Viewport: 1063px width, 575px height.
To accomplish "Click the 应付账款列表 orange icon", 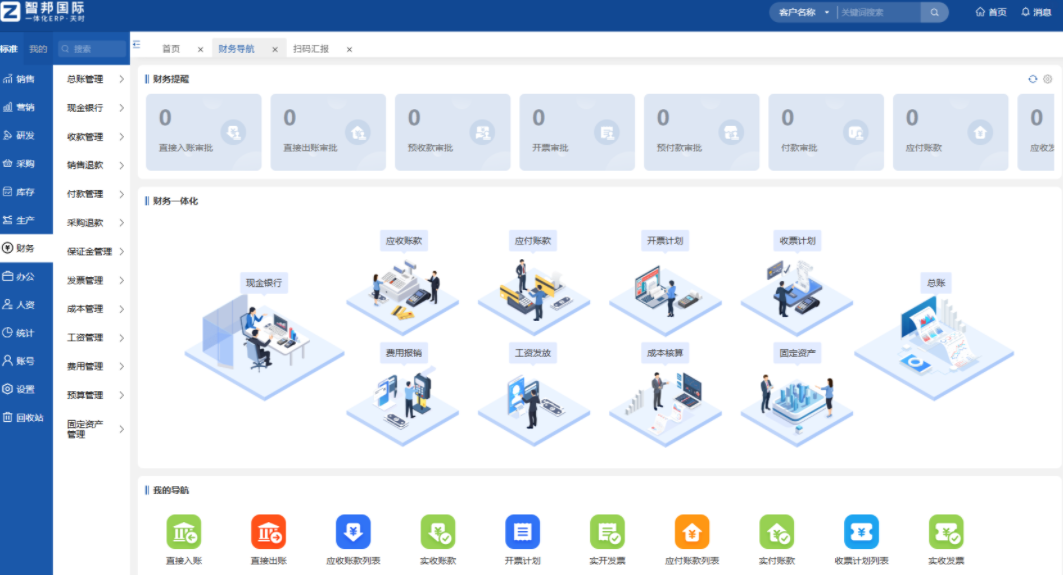I will pos(692,532).
